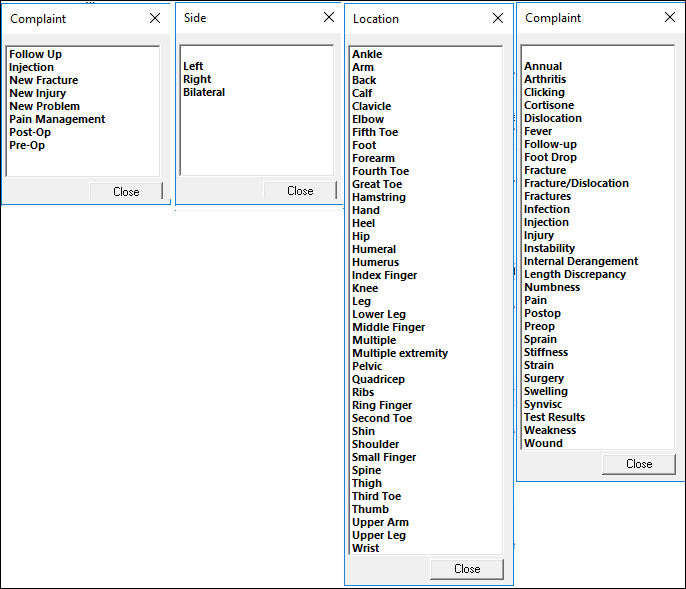Pick 'Bilateral' in Side list
This screenshot has width=686, height=589.
(x=204, y=92)
